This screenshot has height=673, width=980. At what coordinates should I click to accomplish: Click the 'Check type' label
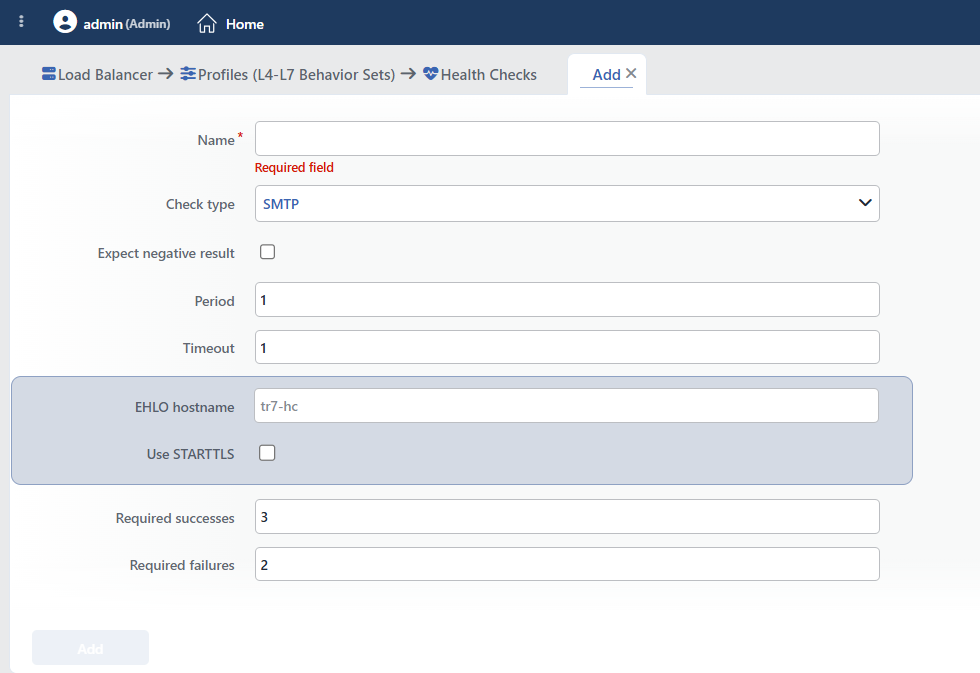point(200,204)
